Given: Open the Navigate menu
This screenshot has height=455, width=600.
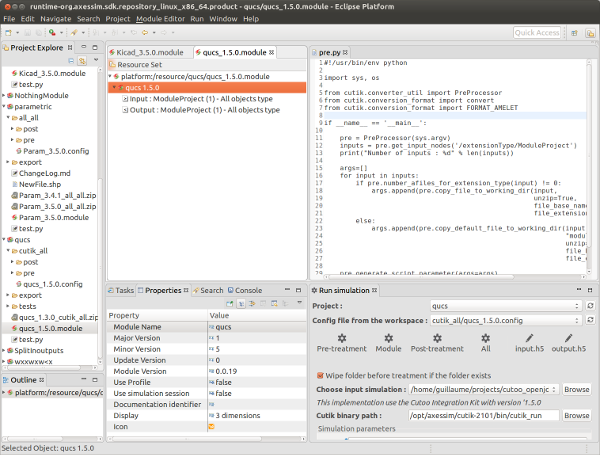Looking at the screenshot, I should point(56,19).
